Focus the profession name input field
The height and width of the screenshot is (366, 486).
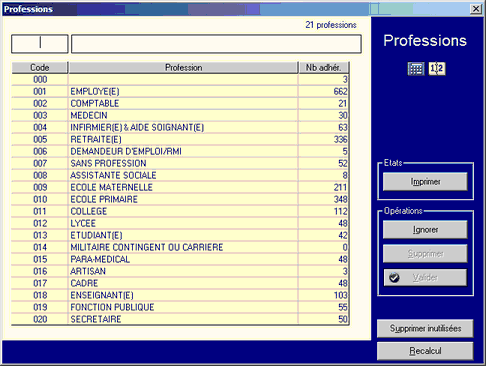(x=216, y=44)
